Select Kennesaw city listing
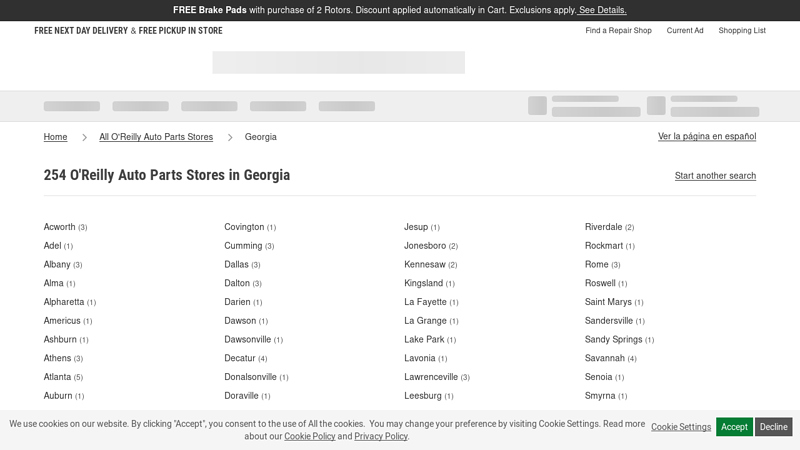Screen dimensions: 800x450 431,264
